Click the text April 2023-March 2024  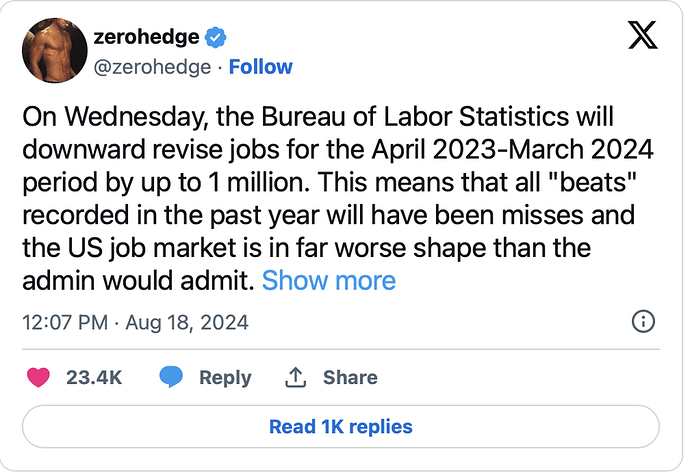[512, 150]
